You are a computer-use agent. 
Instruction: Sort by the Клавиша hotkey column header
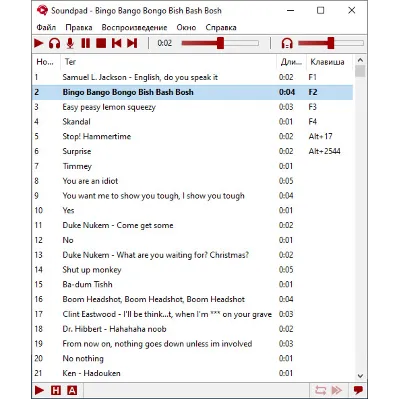[x=329, y=62]
